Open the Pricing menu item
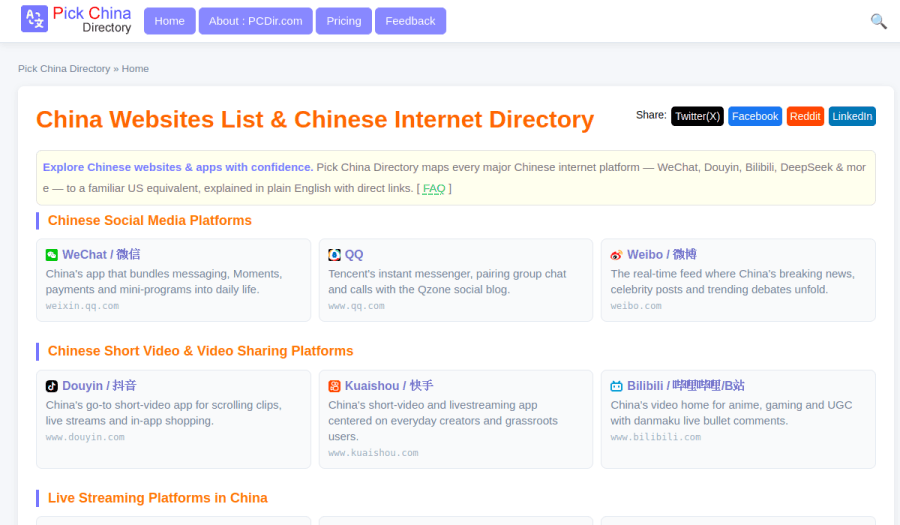Image resolution: width=900 pixels, height=525 pixels. click(344, 21)
